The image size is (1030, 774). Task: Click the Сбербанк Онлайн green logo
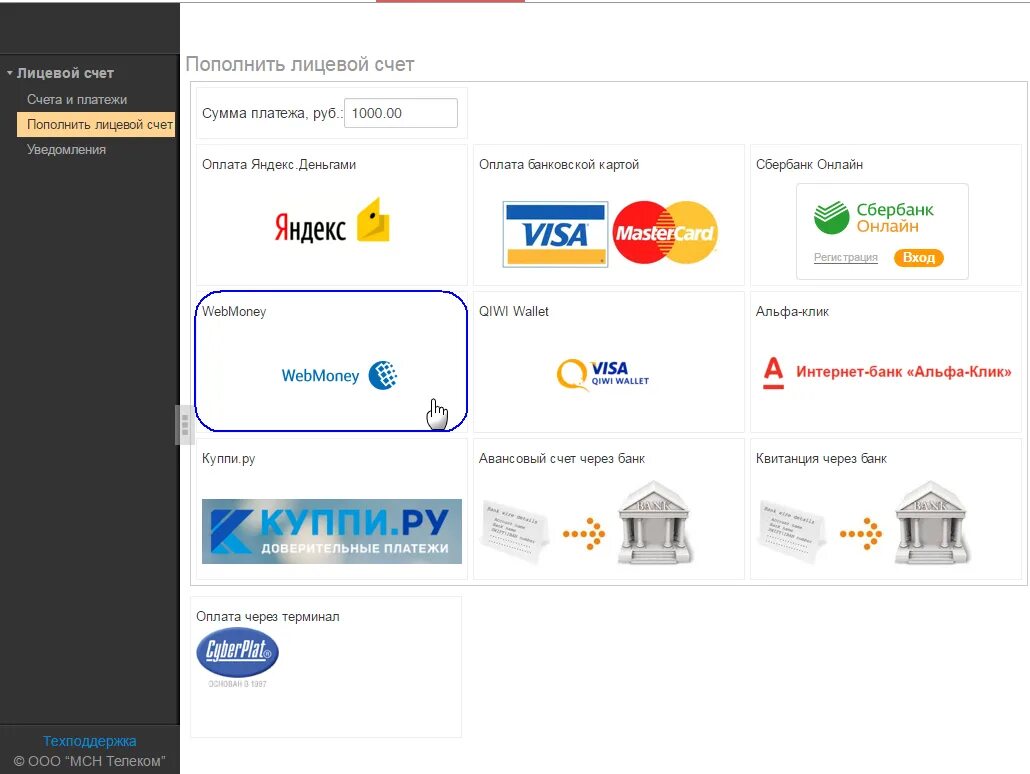(832, 217)
